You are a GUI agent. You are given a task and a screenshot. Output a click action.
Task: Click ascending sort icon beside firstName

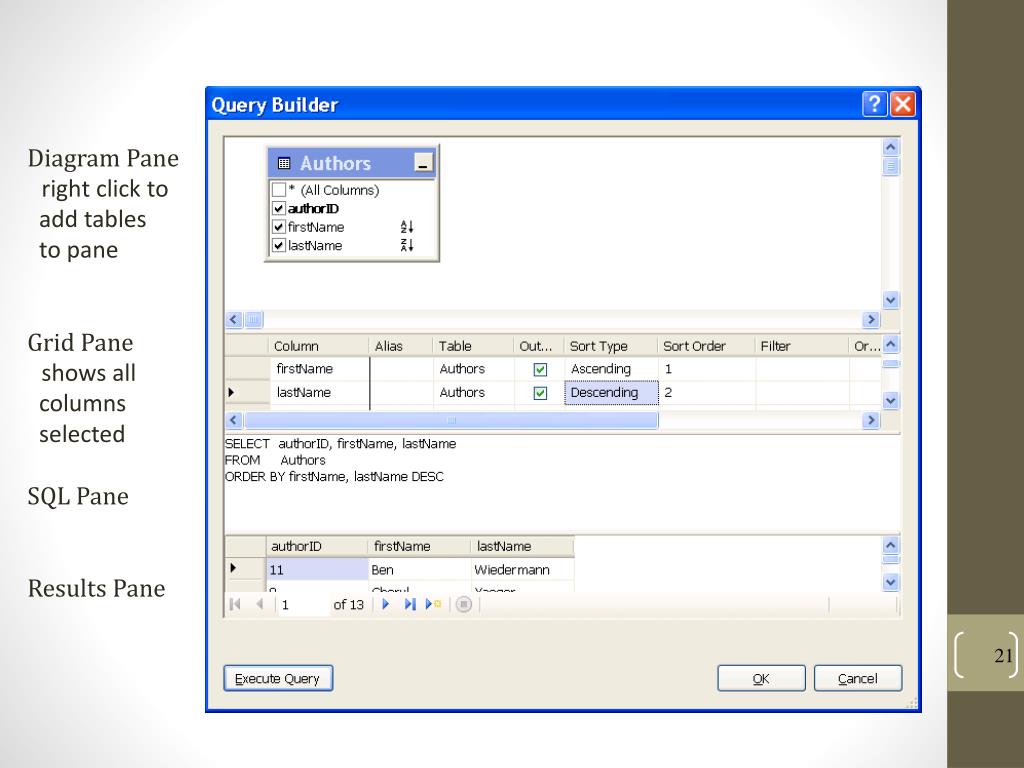[406, 227]
